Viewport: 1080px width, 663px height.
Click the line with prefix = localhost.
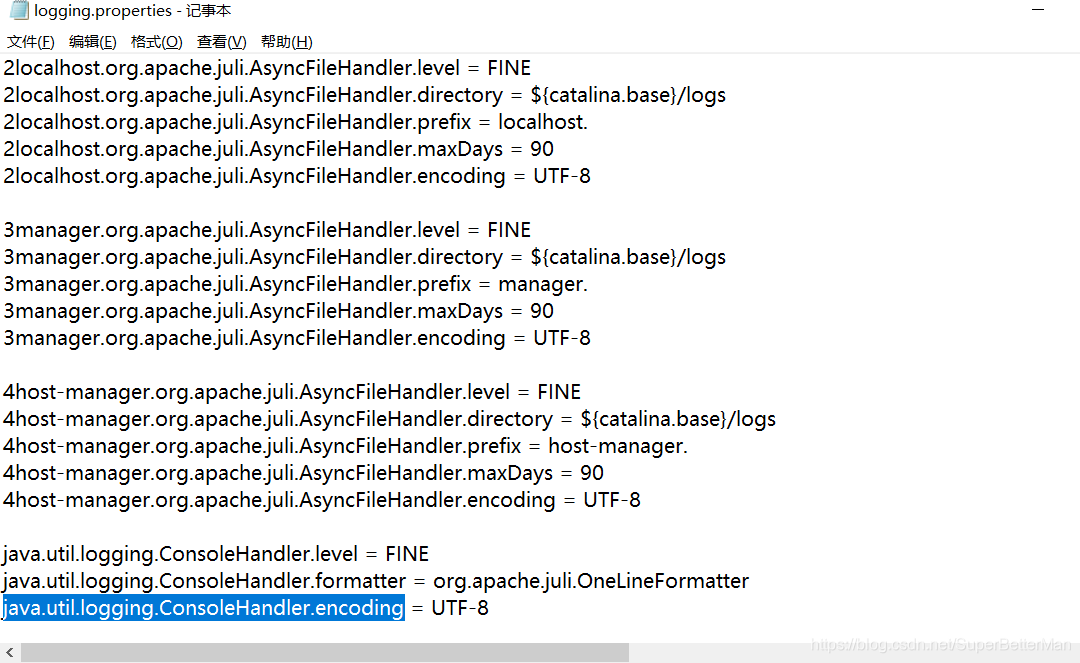point(295,122)
